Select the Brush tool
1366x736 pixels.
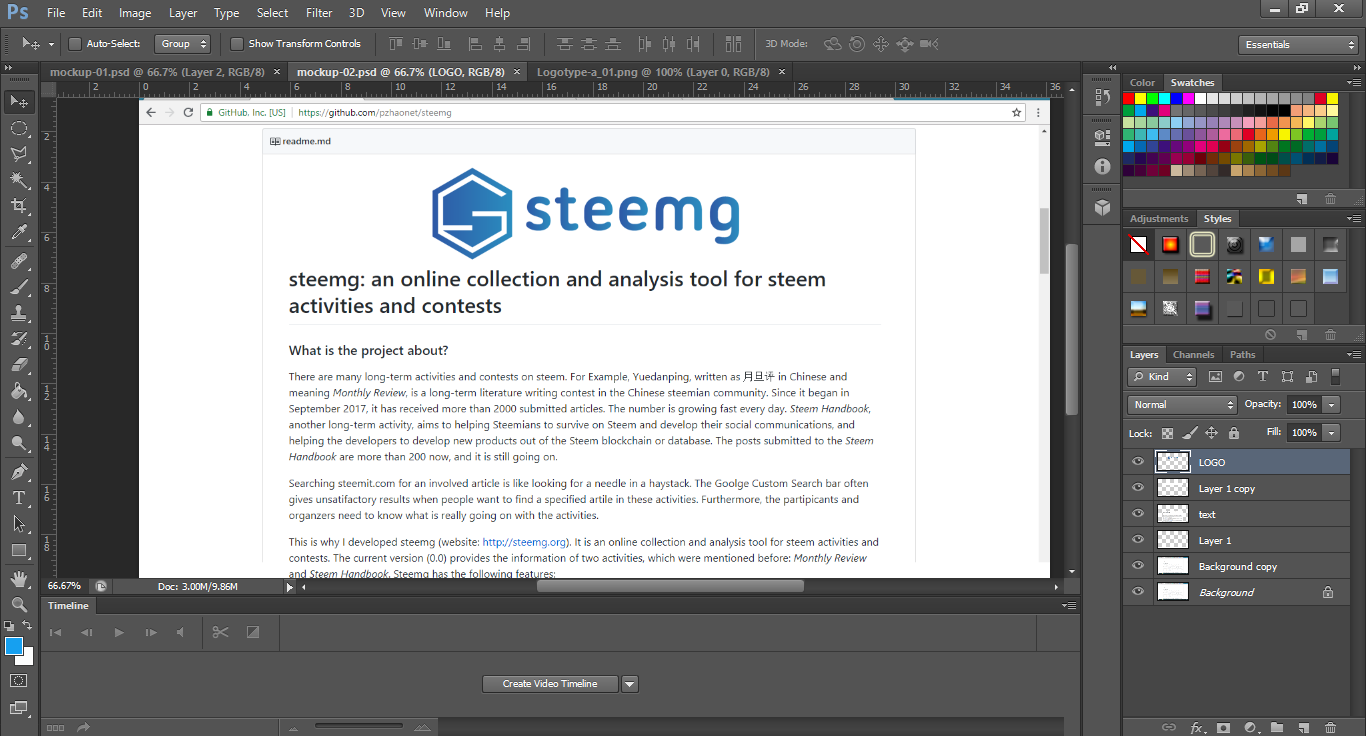point(19,287)
